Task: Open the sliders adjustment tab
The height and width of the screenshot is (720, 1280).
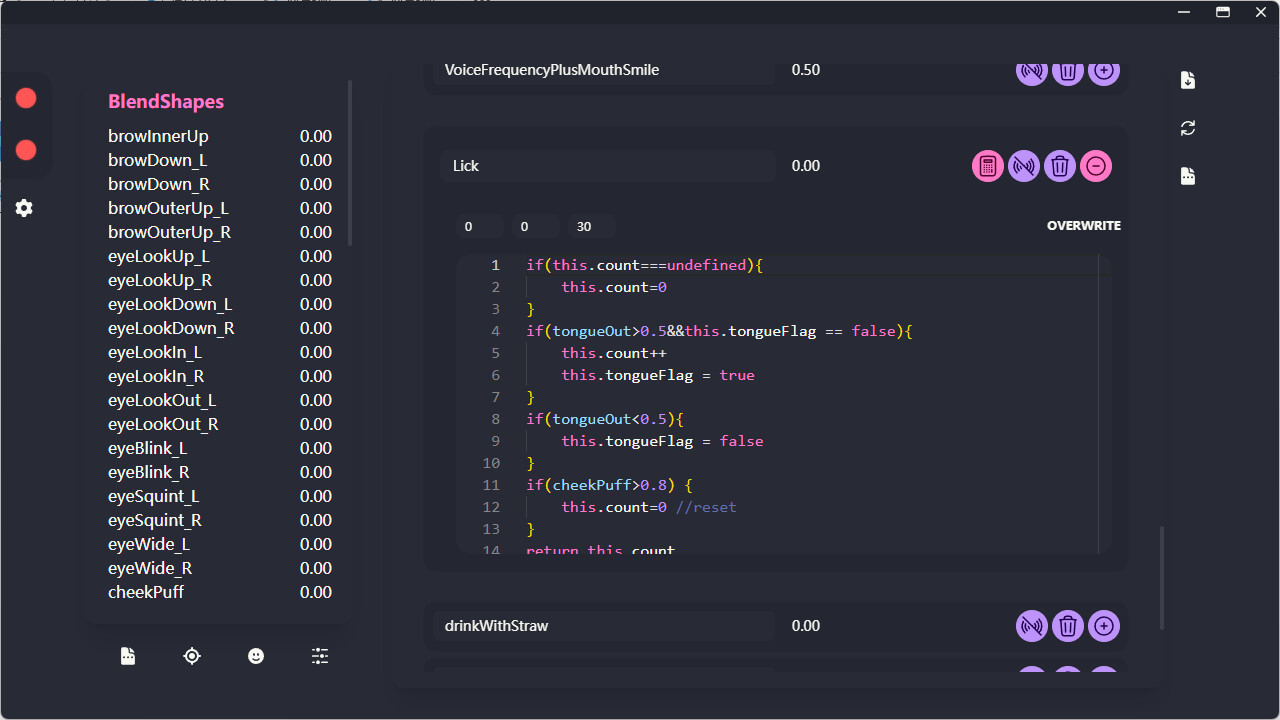Action: pyautogui.click(x=320, y=656)
